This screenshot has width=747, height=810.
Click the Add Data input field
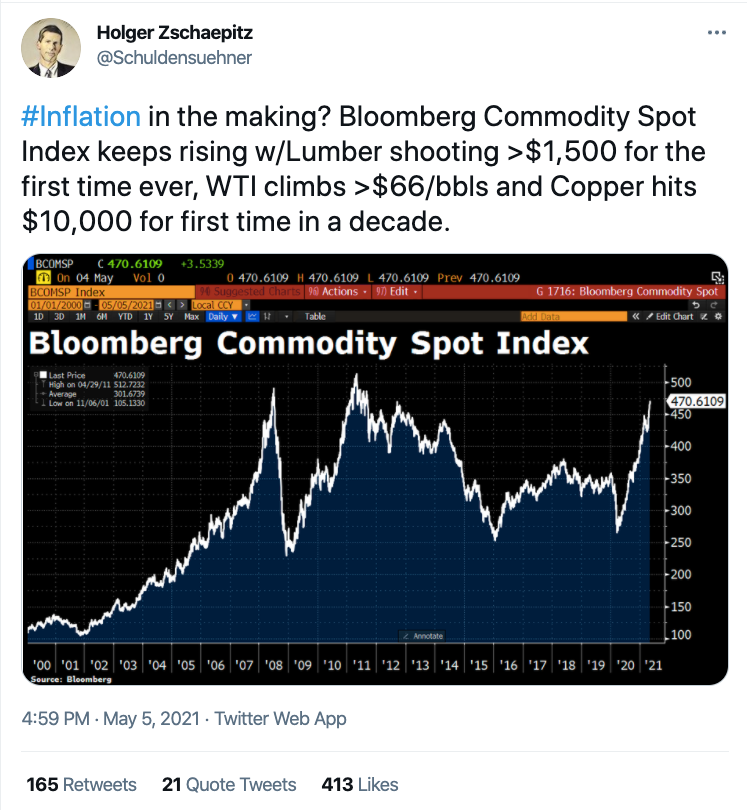click(573, 317)
